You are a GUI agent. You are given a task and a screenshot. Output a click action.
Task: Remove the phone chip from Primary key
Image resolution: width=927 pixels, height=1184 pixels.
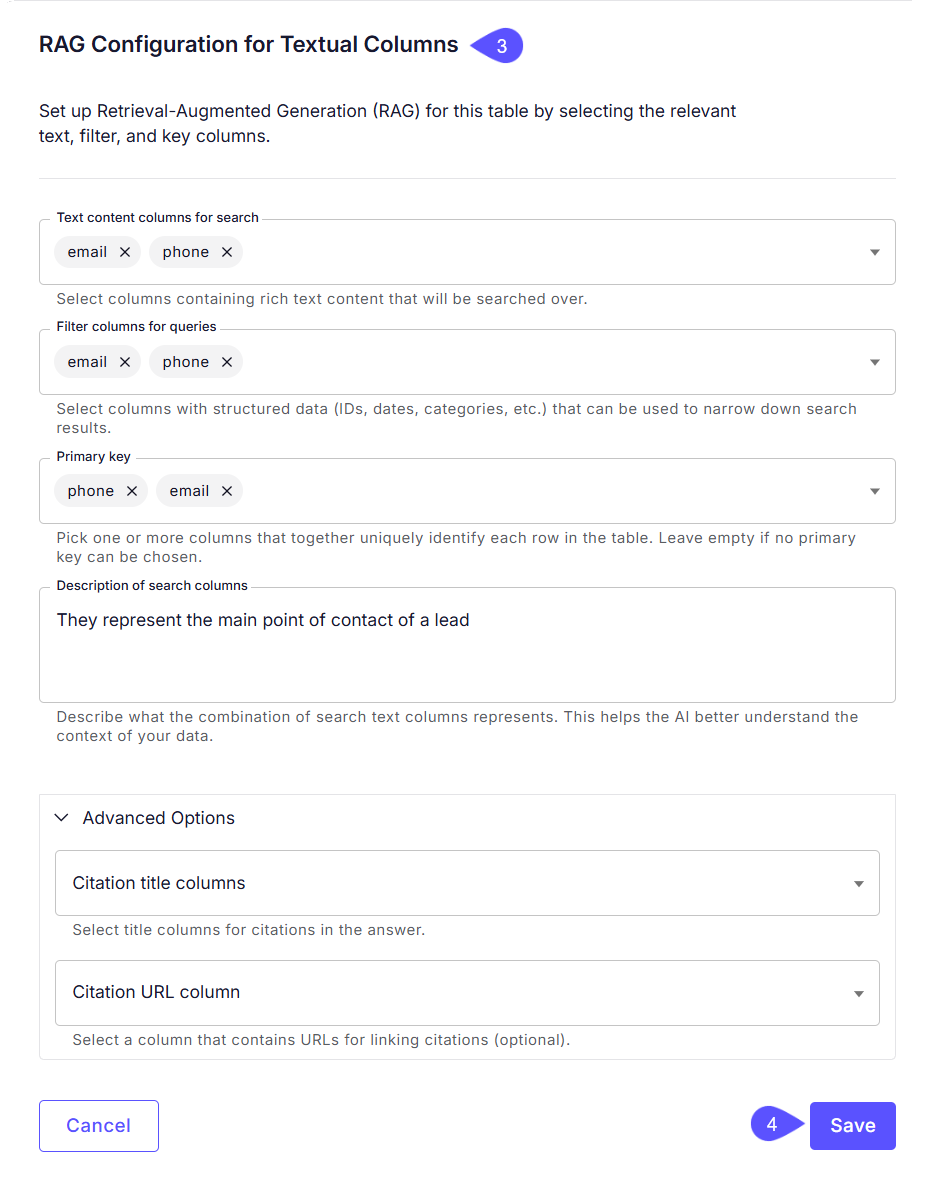pyautogui.click(x=130, y=491)
